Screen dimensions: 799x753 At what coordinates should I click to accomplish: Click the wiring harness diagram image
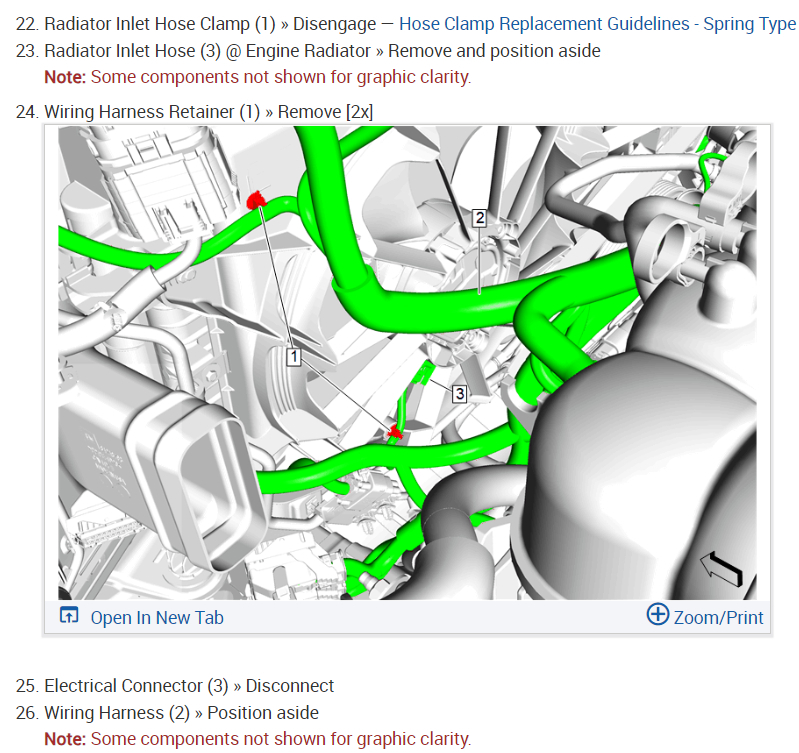pos(407,363)
